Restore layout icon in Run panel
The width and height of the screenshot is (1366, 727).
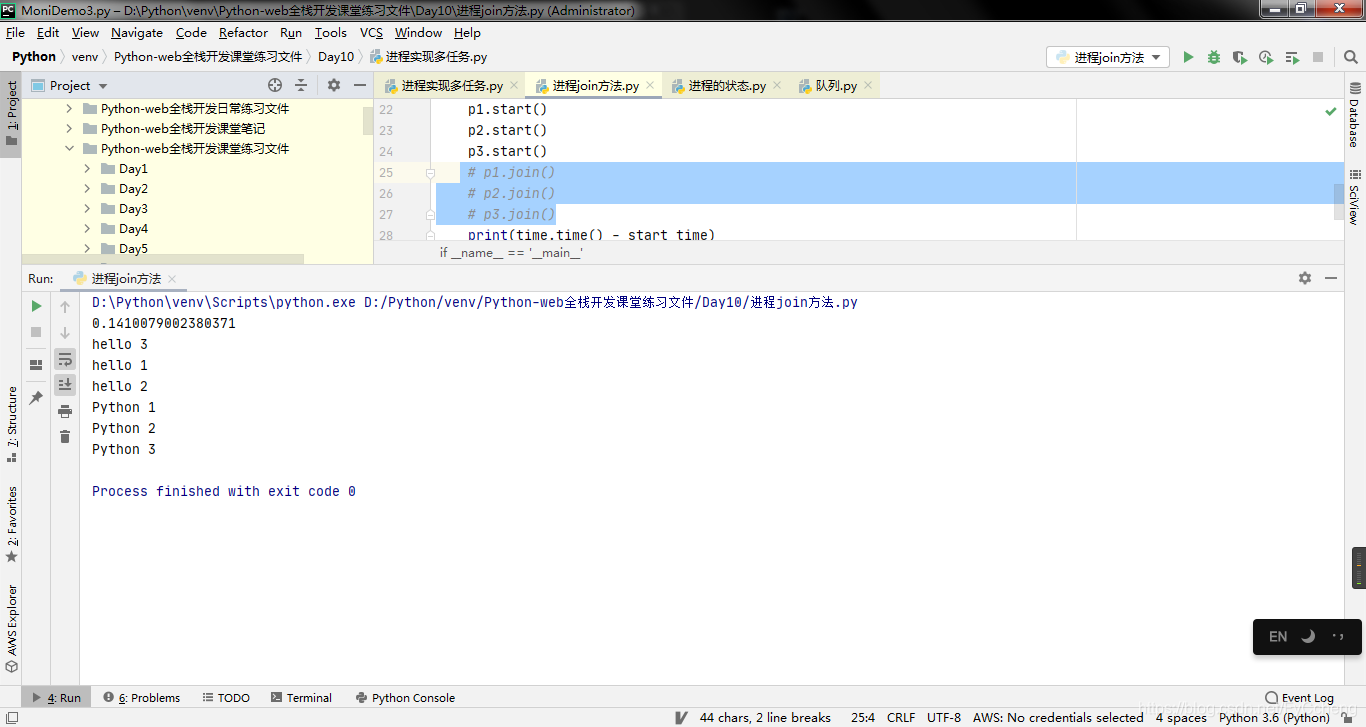(36, 365)
